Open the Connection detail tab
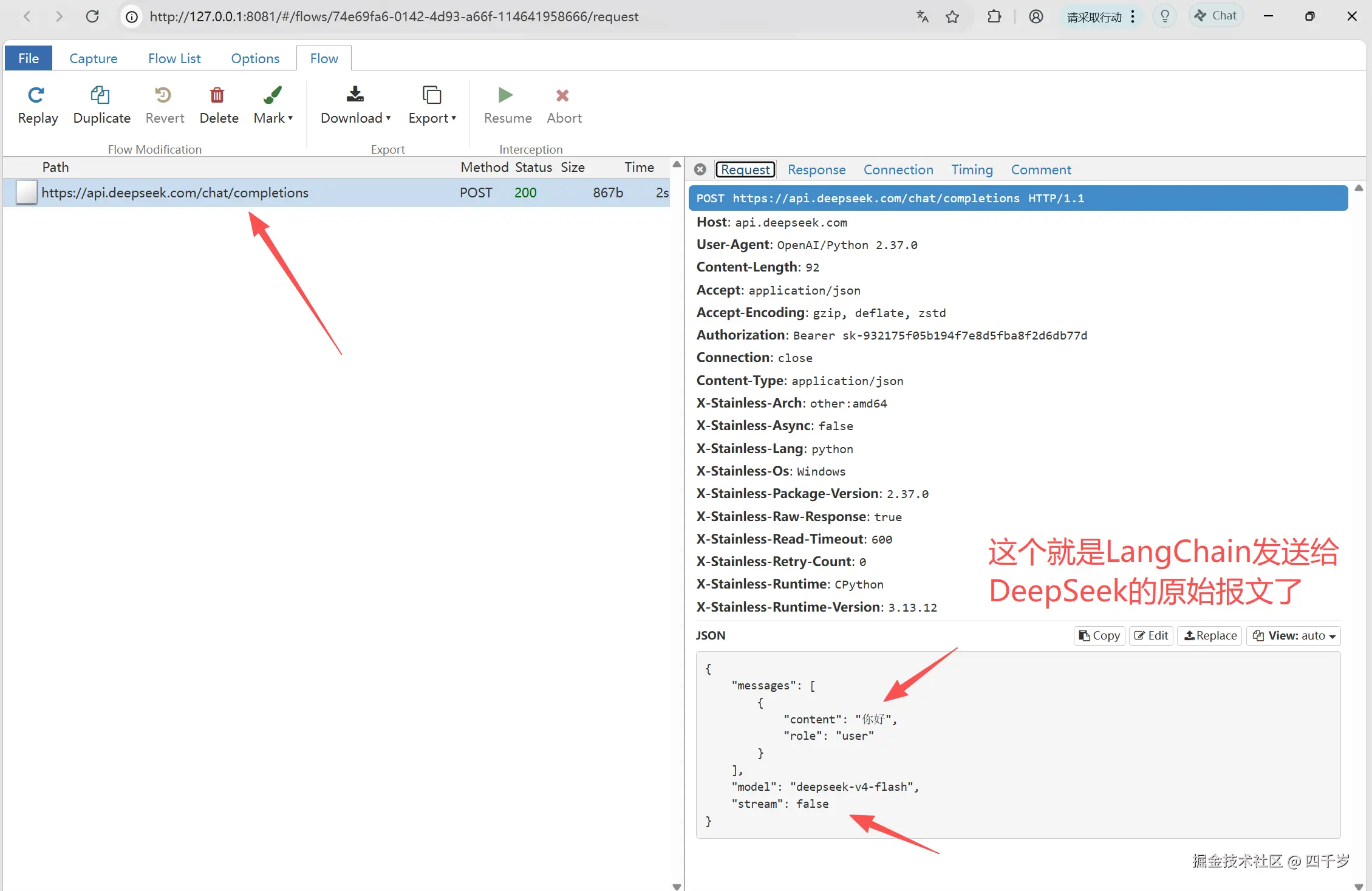Viewport: 1372px width, 891px height. click(x=898, y=169)
